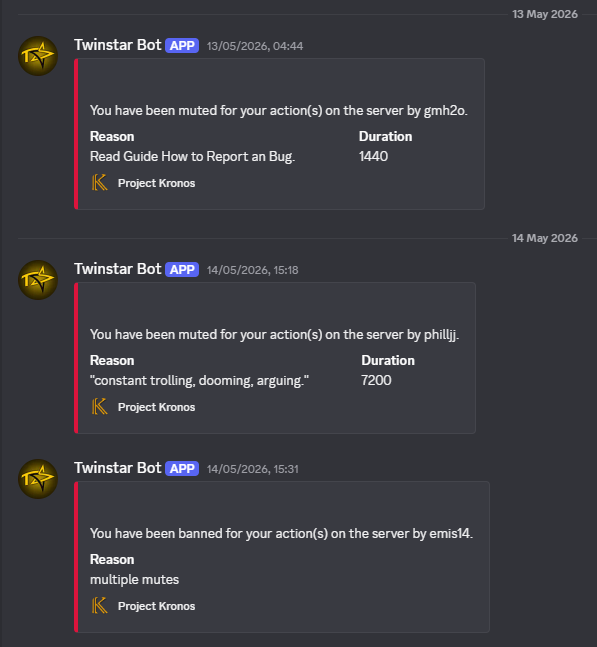The image size is (597, 647).
Task: Click Project Kronos K icon in gmh2o mute embed
Action: coord(99,182)
